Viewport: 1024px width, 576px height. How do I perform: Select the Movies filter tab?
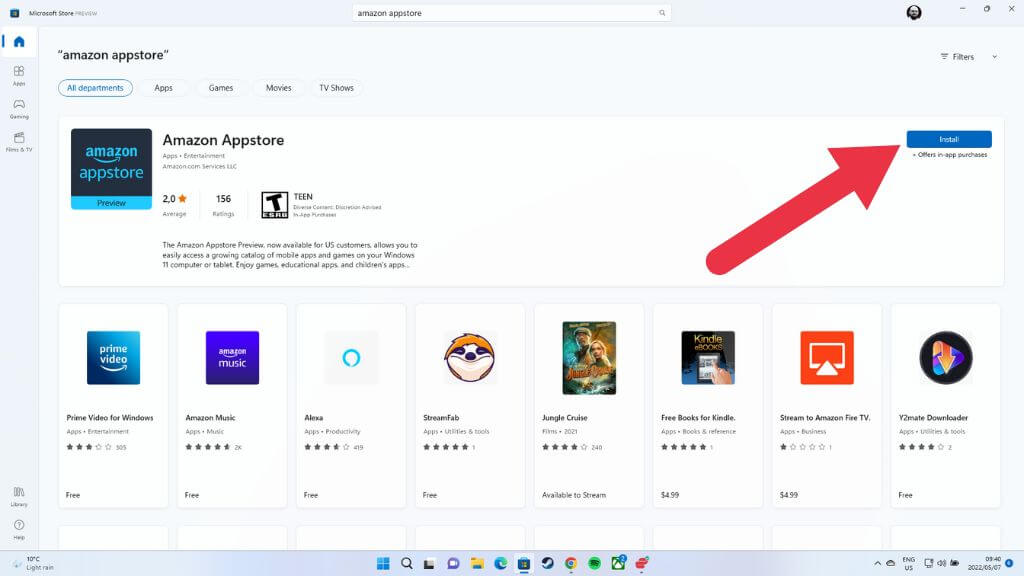coord(279,88)
